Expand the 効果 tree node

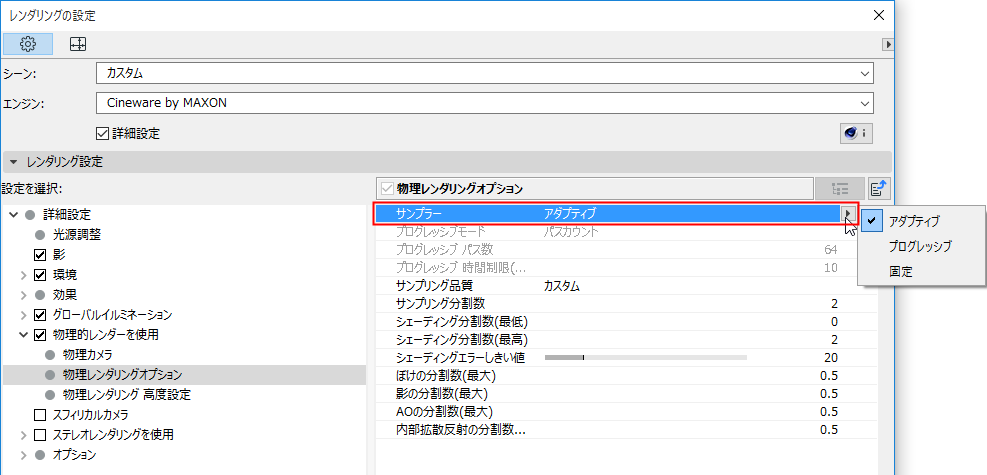(23, 294)
